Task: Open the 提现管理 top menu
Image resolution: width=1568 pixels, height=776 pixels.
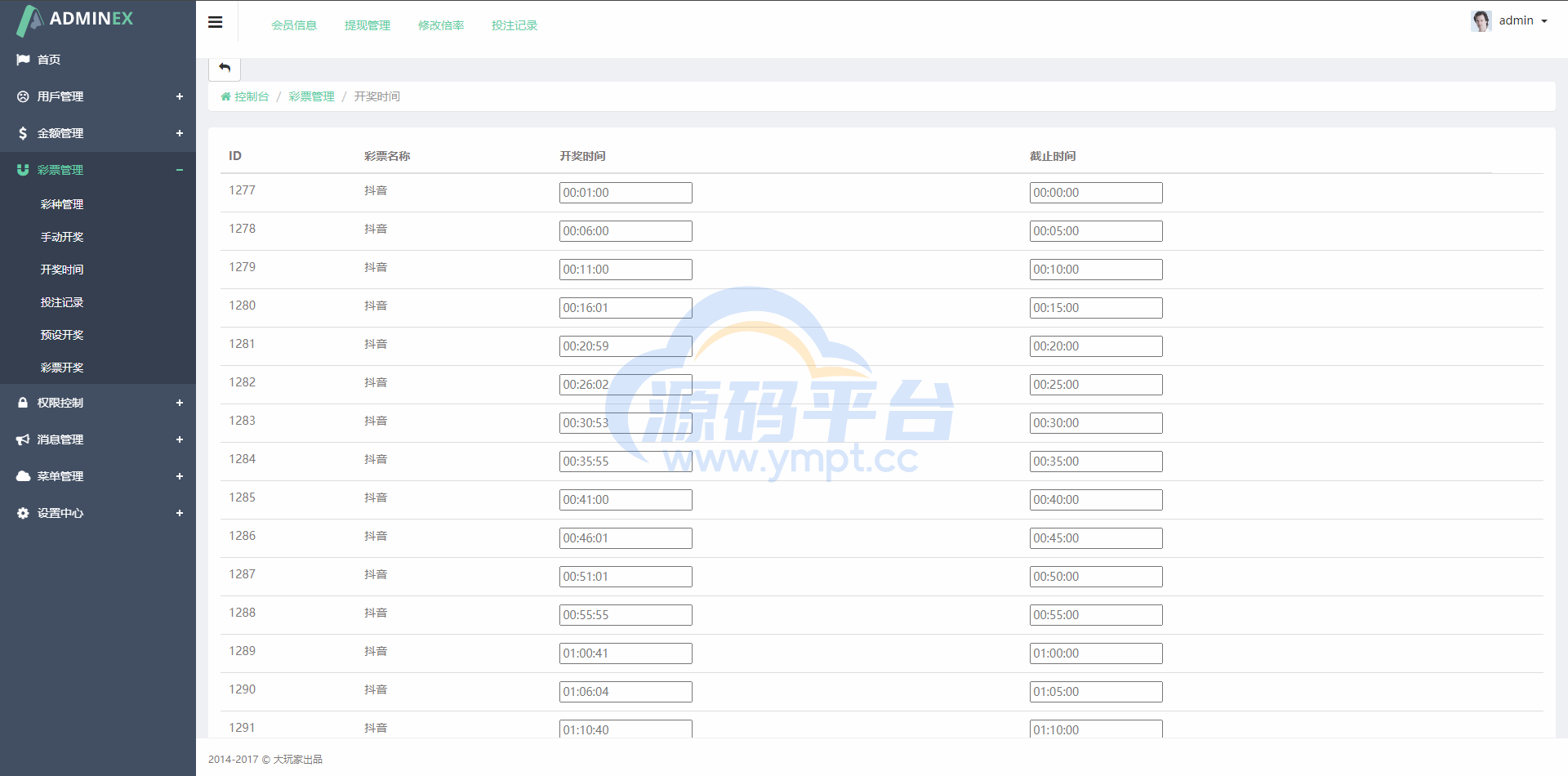Action: 367,25
